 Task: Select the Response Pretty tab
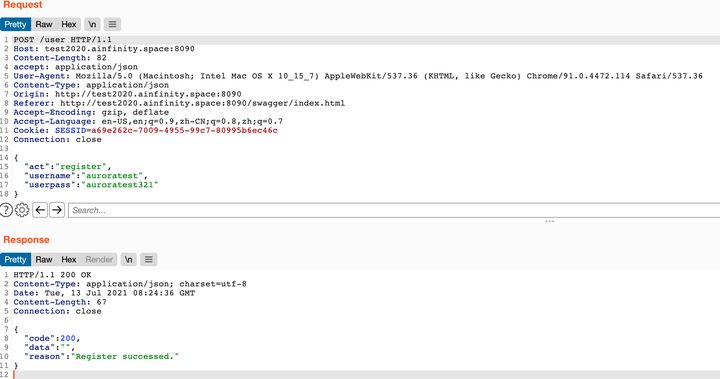16,259
